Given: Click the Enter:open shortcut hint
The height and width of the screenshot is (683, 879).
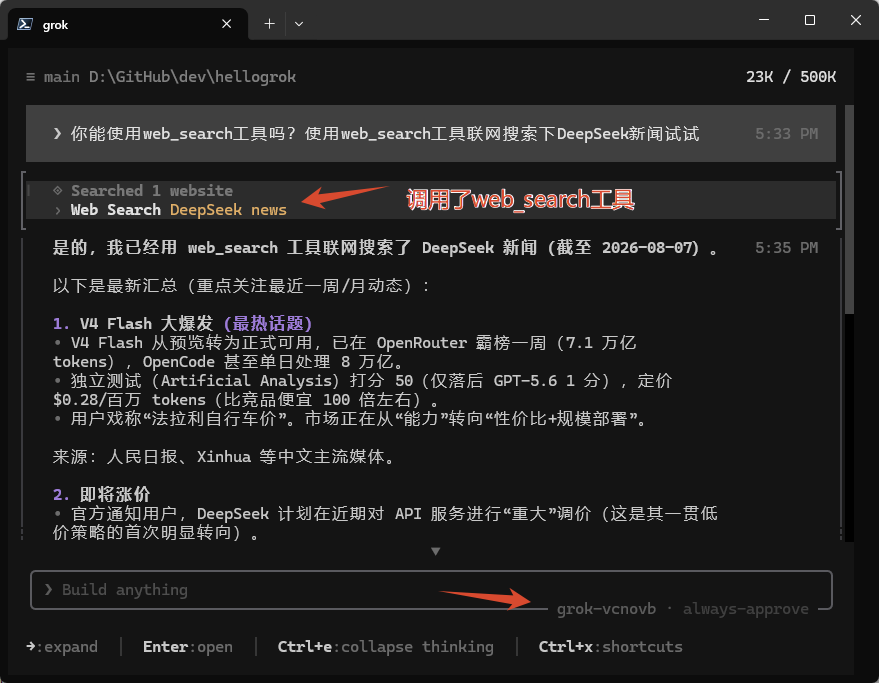Looking at the screenshot, I should pos(188,647).
